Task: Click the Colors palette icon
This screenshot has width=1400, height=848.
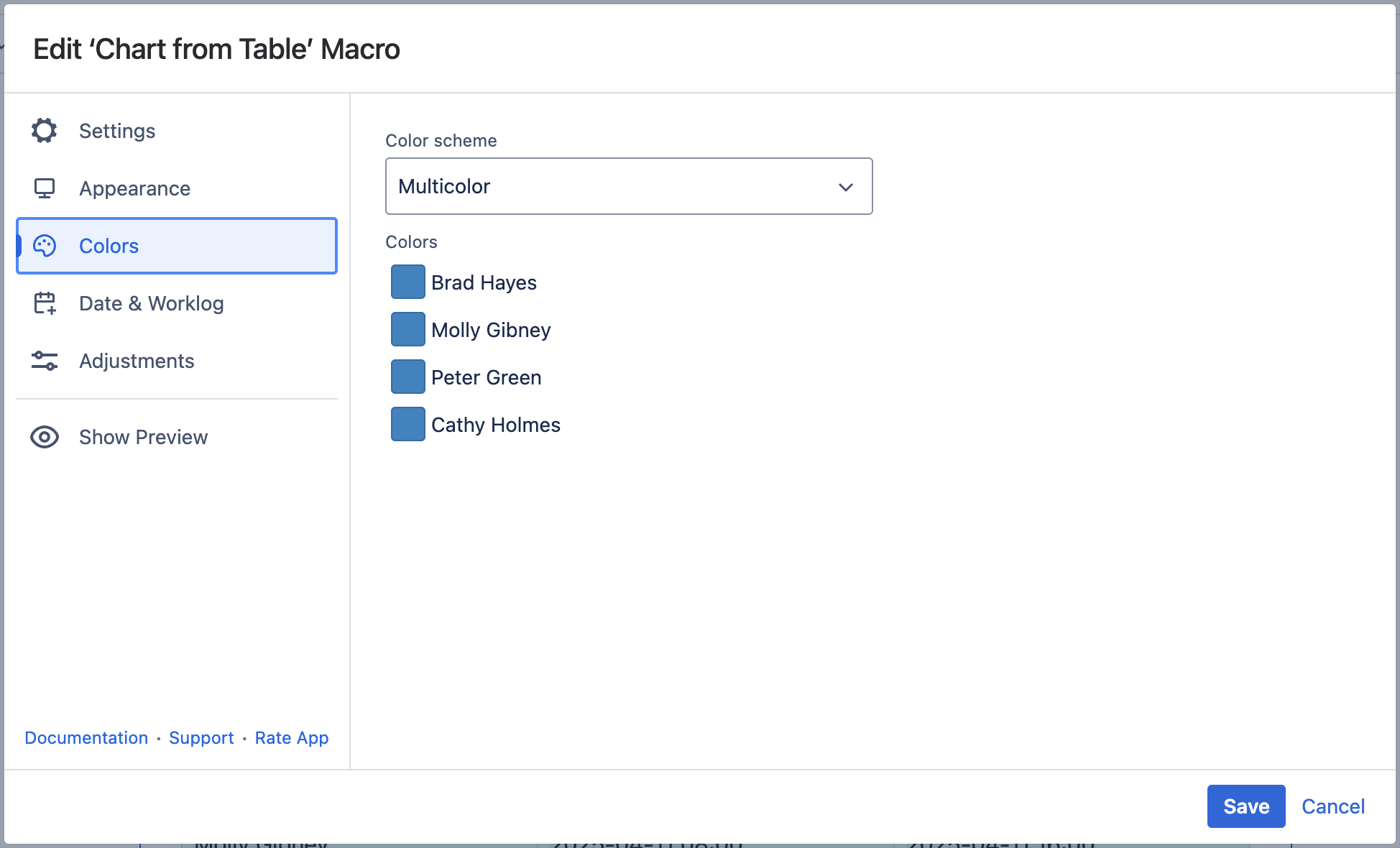Action: (x=45, y=246)
